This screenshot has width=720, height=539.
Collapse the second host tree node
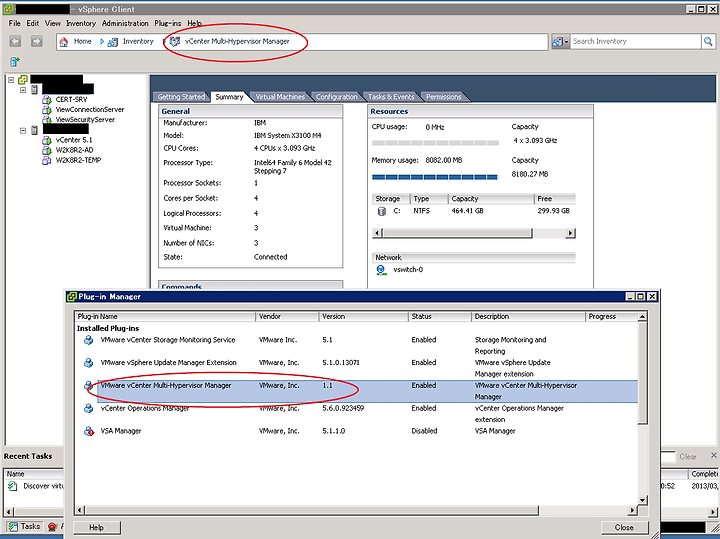click(x=23, y=130)
